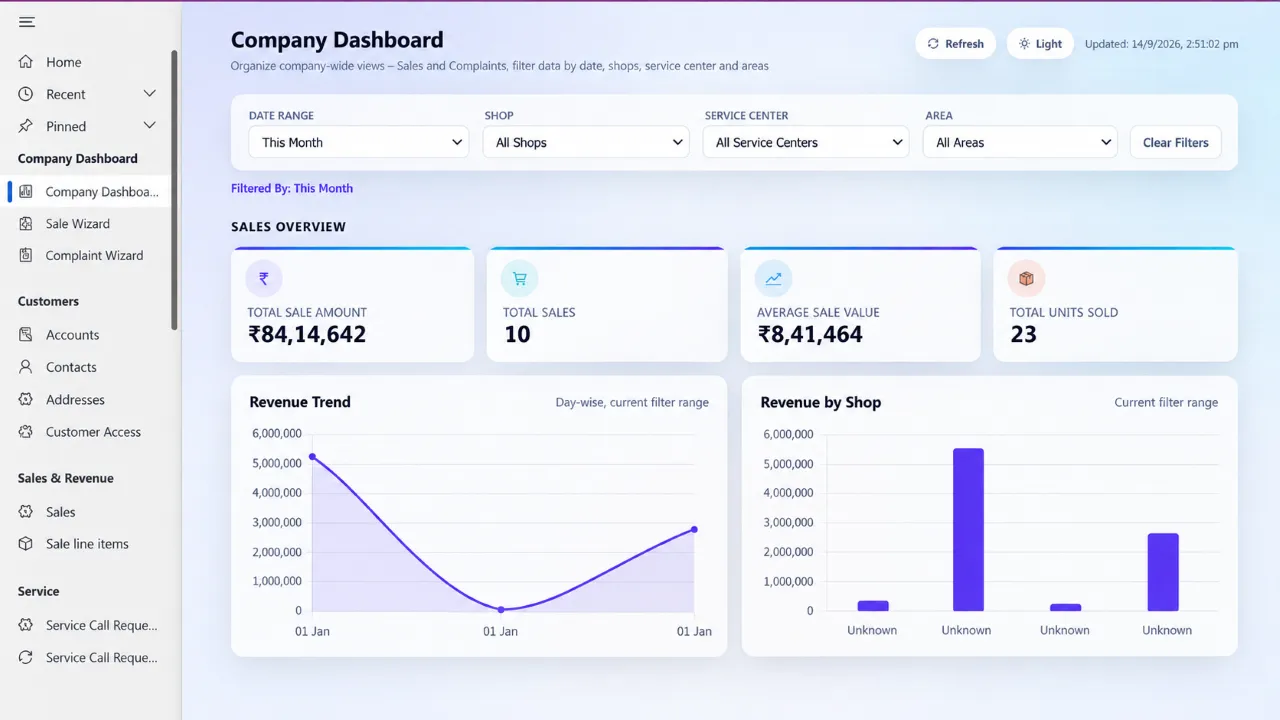Viewport: 1280px width, 720px height.
Task: Go to Contacts in Customers section
Action: [x=87, y=367]
